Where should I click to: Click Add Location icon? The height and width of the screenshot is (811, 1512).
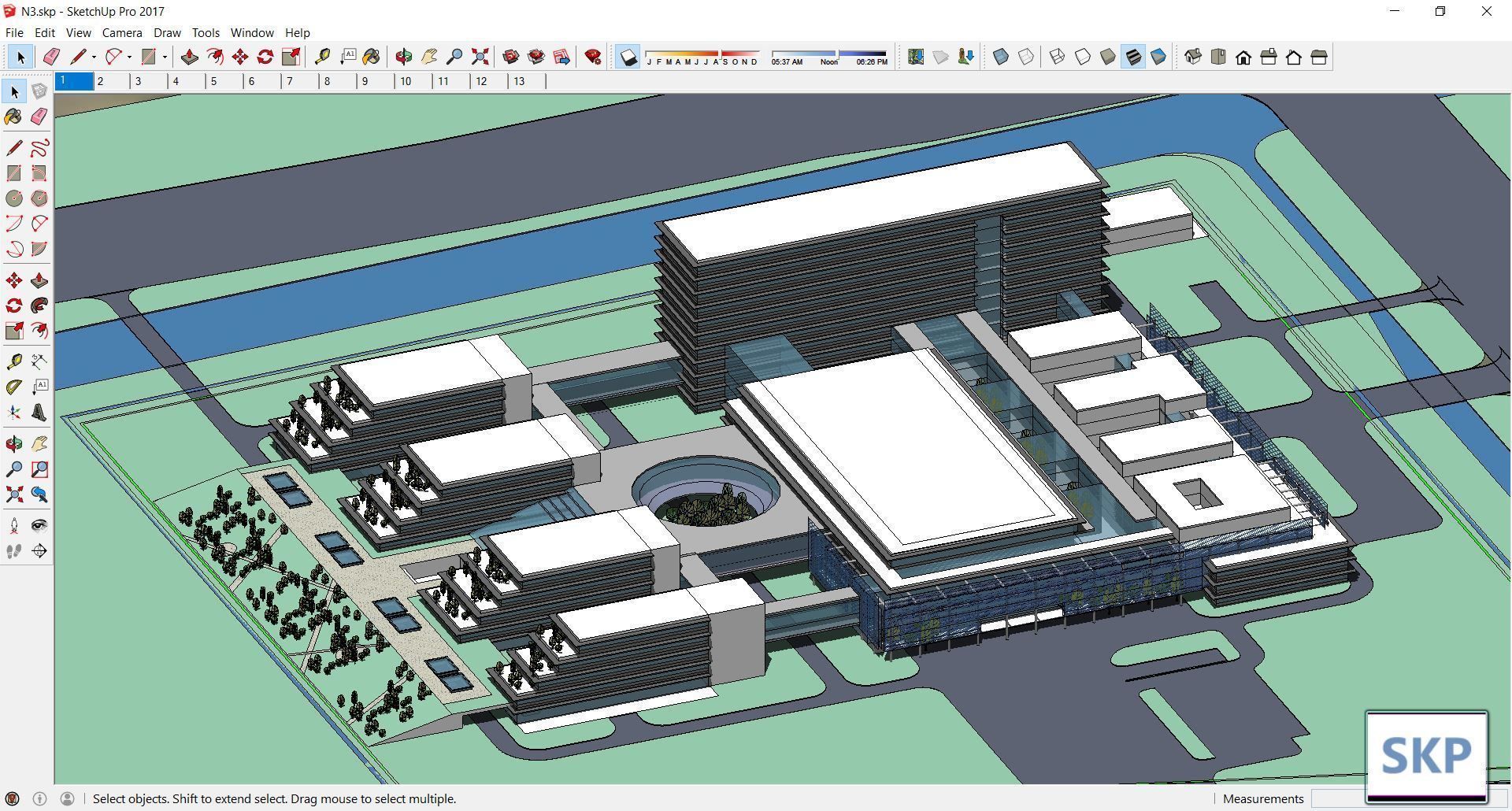tap(916, 57)
